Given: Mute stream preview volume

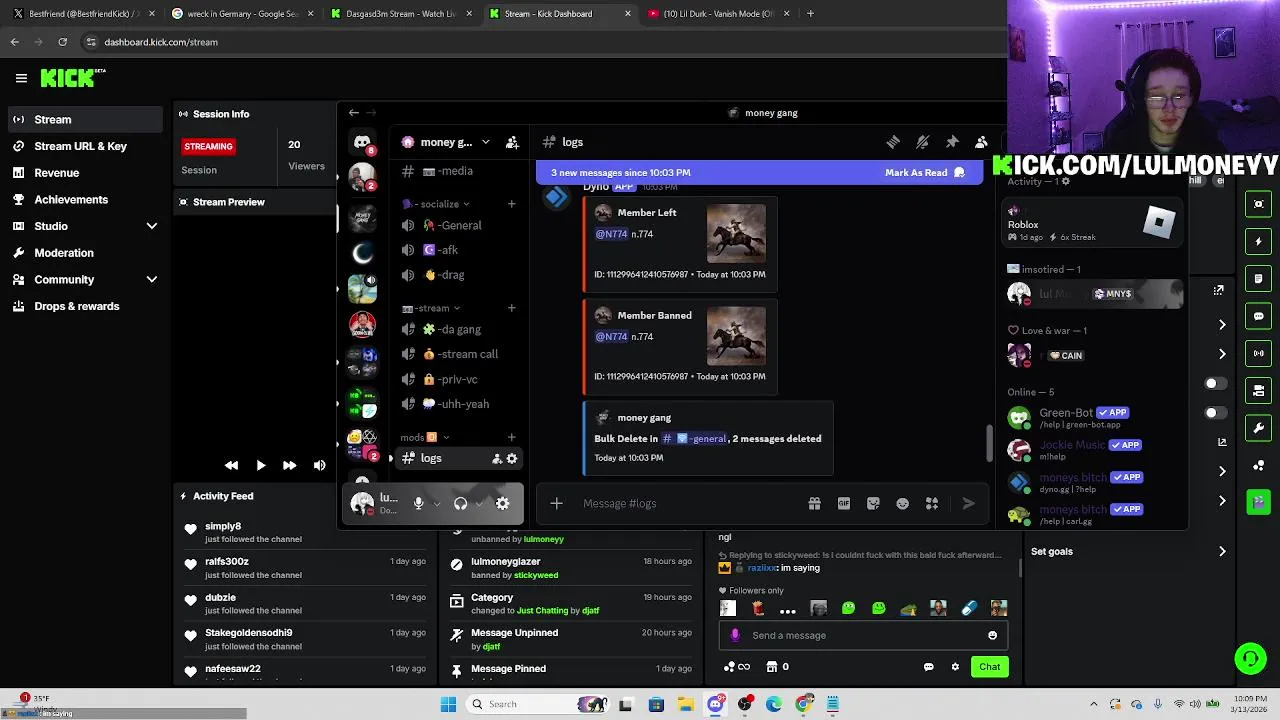Looking at the screenshot, I should click(x=319, y=466).
